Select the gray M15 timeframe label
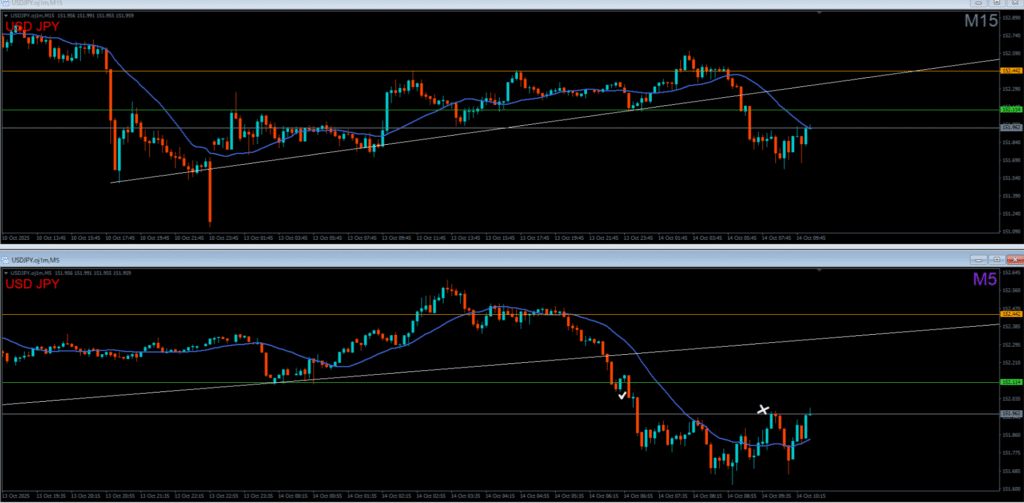Image resolution: width=1024 pixels, height=503 pixels. 981,22
